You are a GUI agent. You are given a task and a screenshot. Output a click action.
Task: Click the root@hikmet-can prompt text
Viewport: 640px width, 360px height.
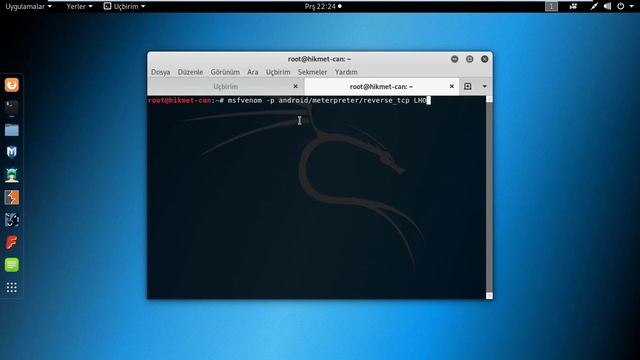180,100
